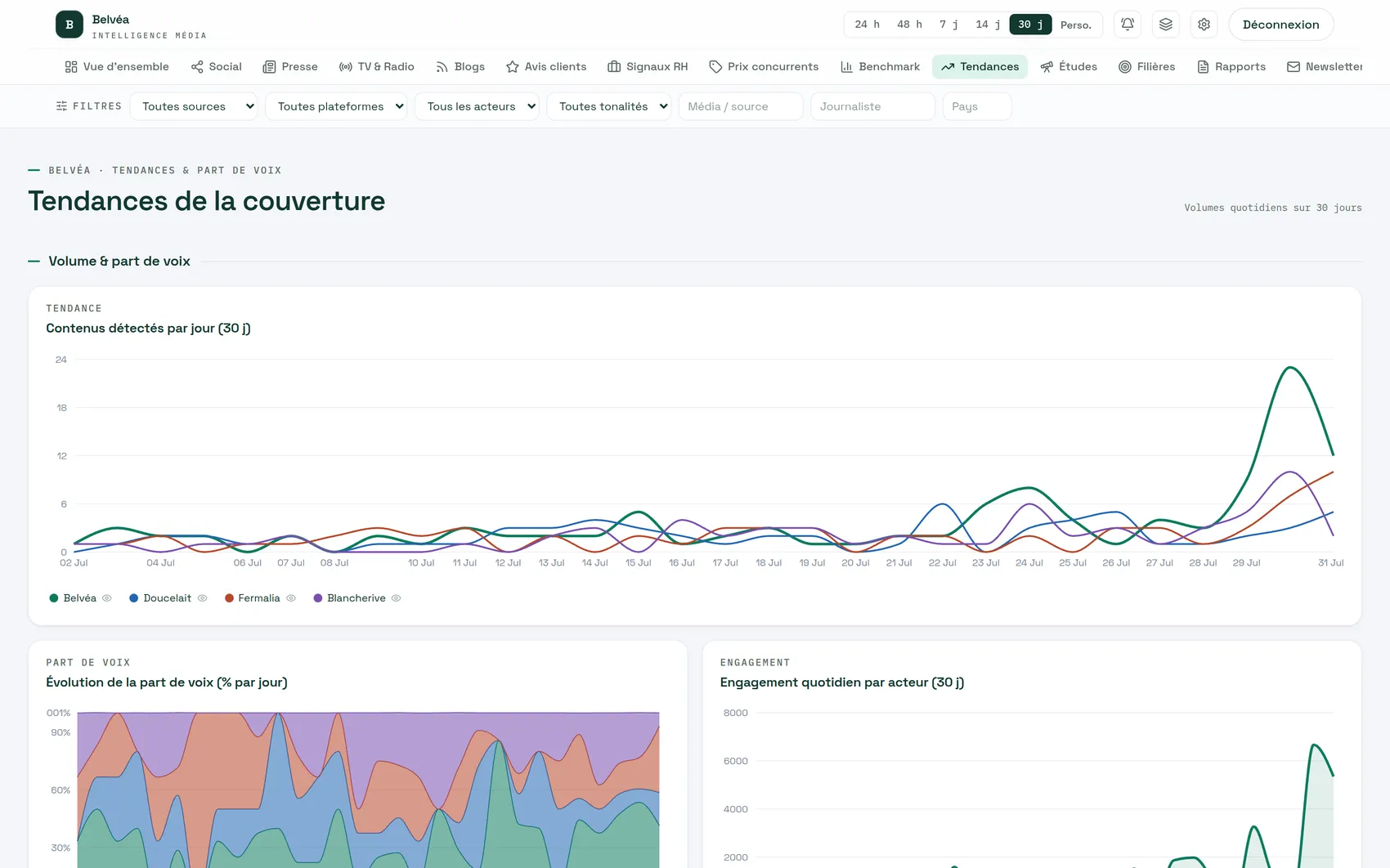This screenshot has height=868, width=1390.
Task: Click the Social share icon
Action: [x=197, y=67]
